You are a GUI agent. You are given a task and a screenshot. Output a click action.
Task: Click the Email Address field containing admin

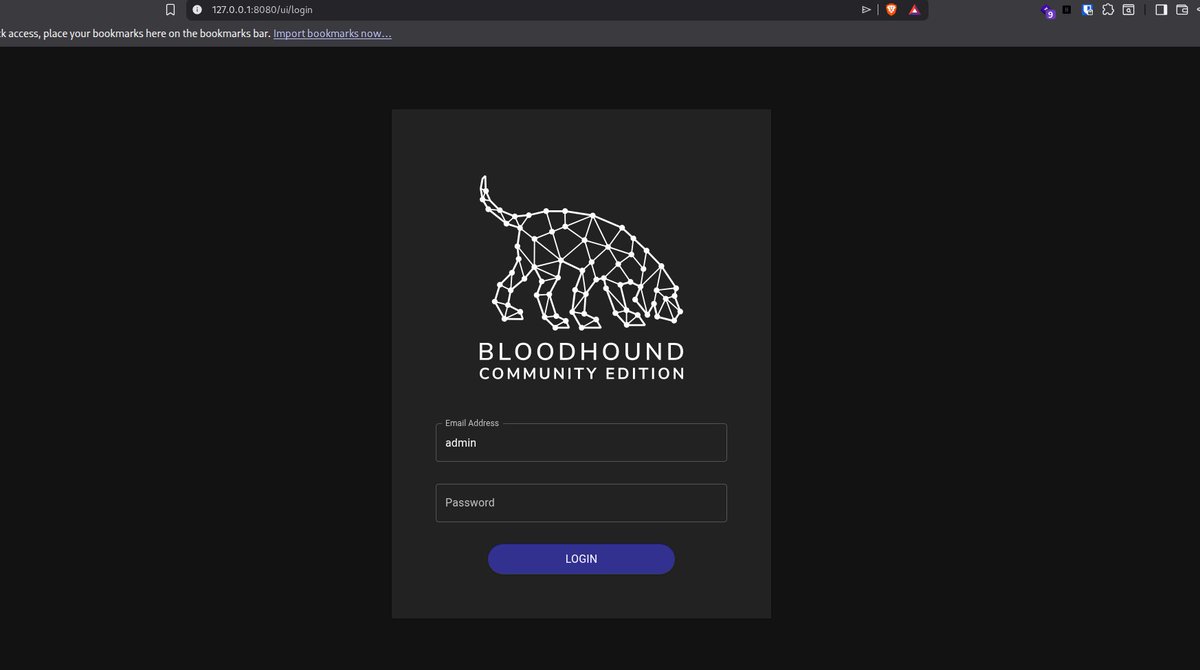coord(581,442)
